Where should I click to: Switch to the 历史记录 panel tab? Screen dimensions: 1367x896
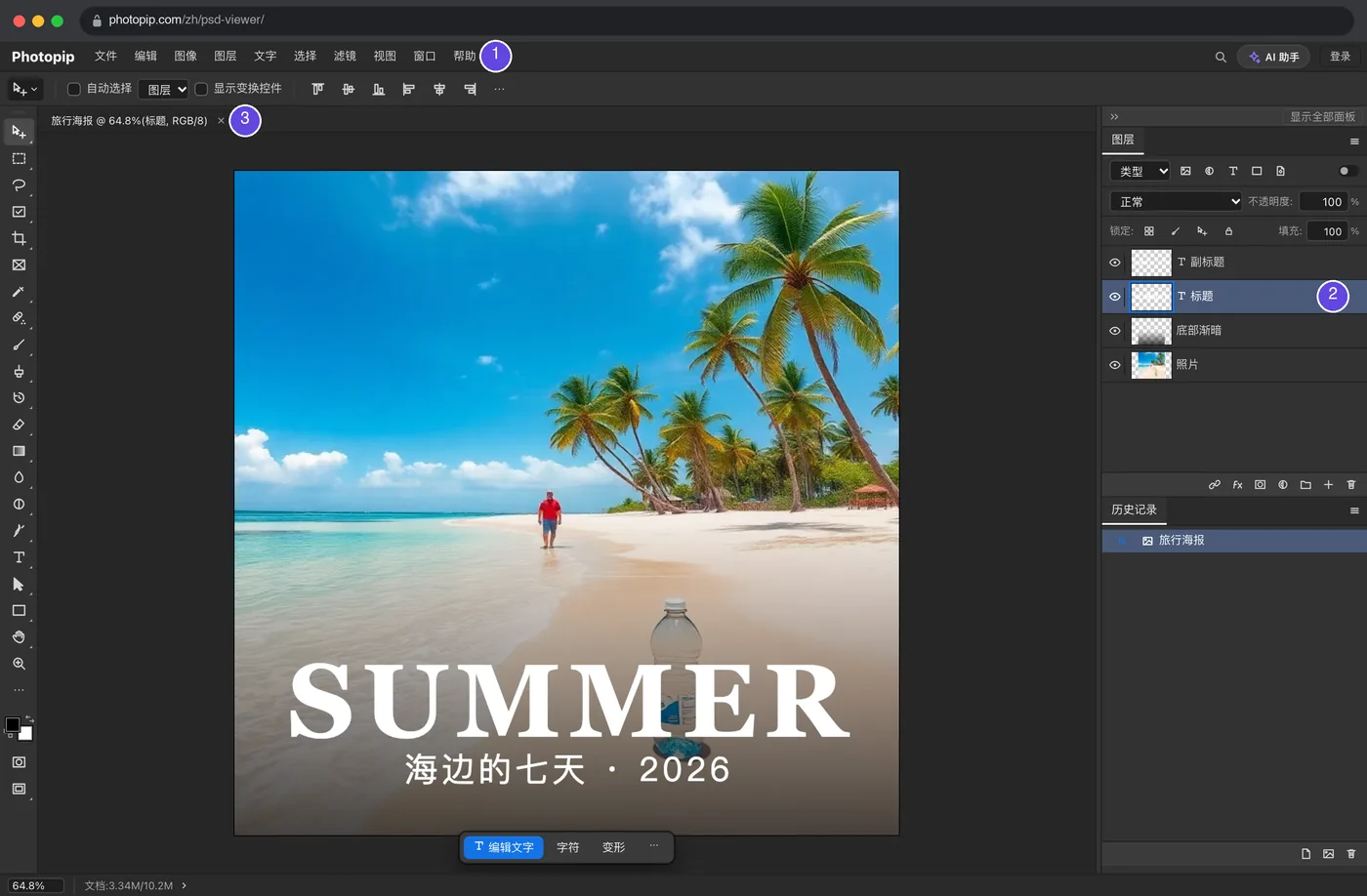(1134, 509)
